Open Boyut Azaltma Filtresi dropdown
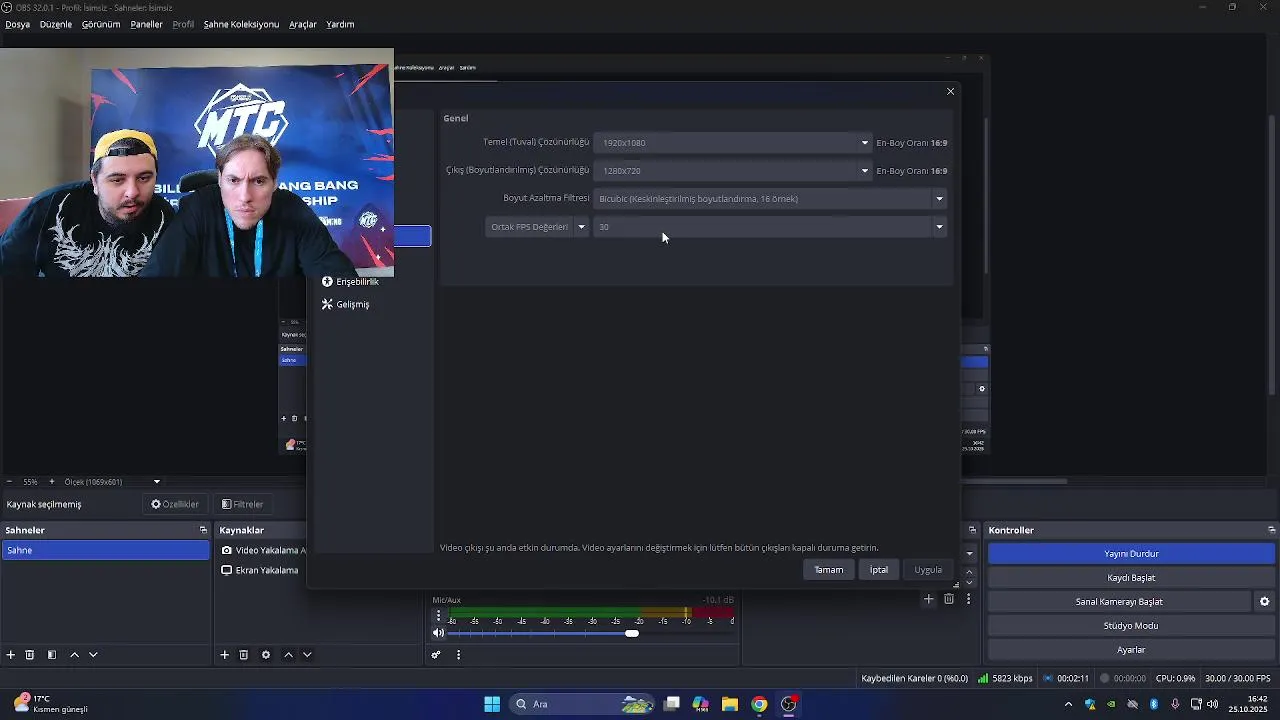This screenshot has height=720, width=1280. click(770, 199)
